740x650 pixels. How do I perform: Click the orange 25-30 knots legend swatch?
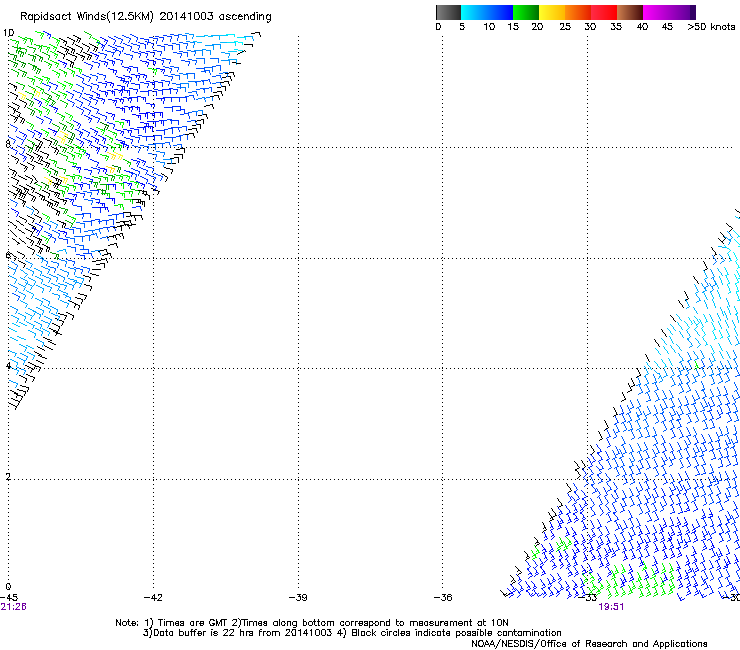coord(578,12)
